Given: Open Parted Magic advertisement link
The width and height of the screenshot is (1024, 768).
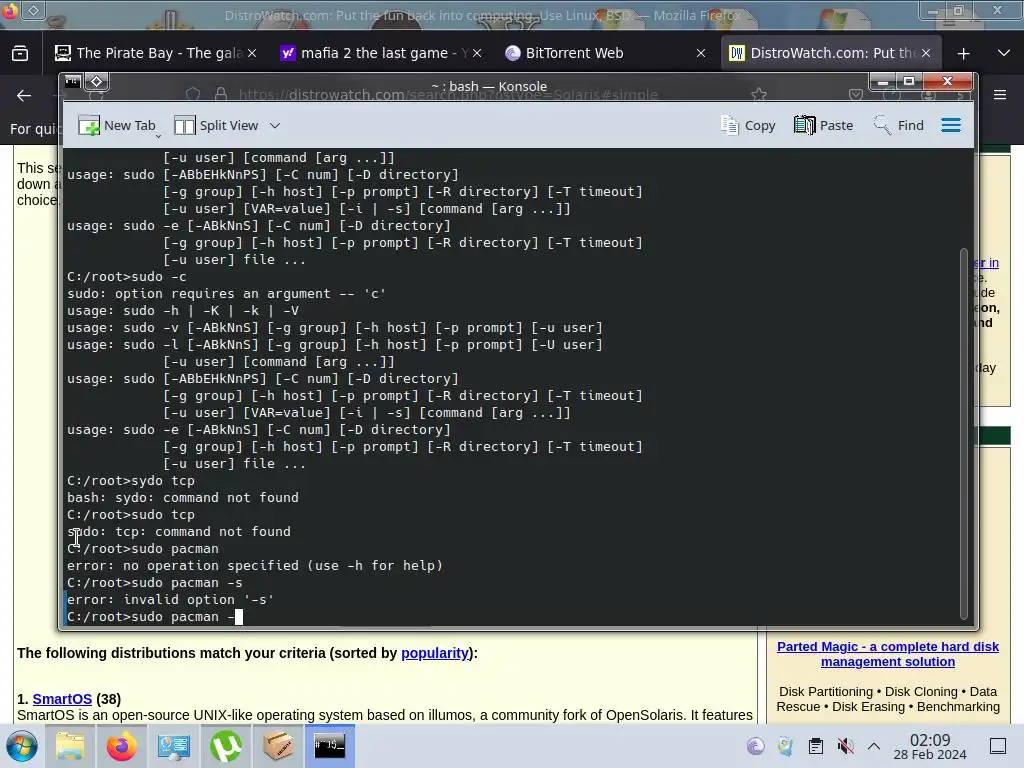Looking at the screenshot, I should tap(888, 654).
